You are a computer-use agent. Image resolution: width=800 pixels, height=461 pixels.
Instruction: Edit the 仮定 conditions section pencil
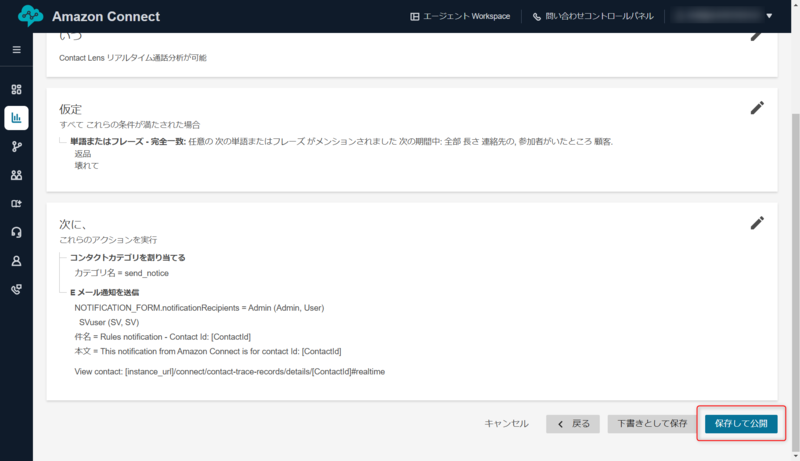click(x=757, y=108)
